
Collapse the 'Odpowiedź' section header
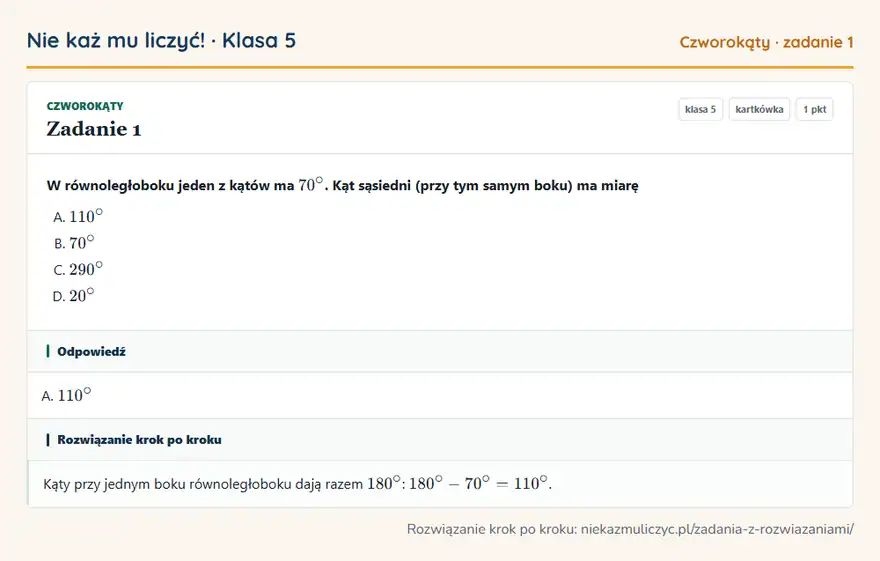click(440, 351)
